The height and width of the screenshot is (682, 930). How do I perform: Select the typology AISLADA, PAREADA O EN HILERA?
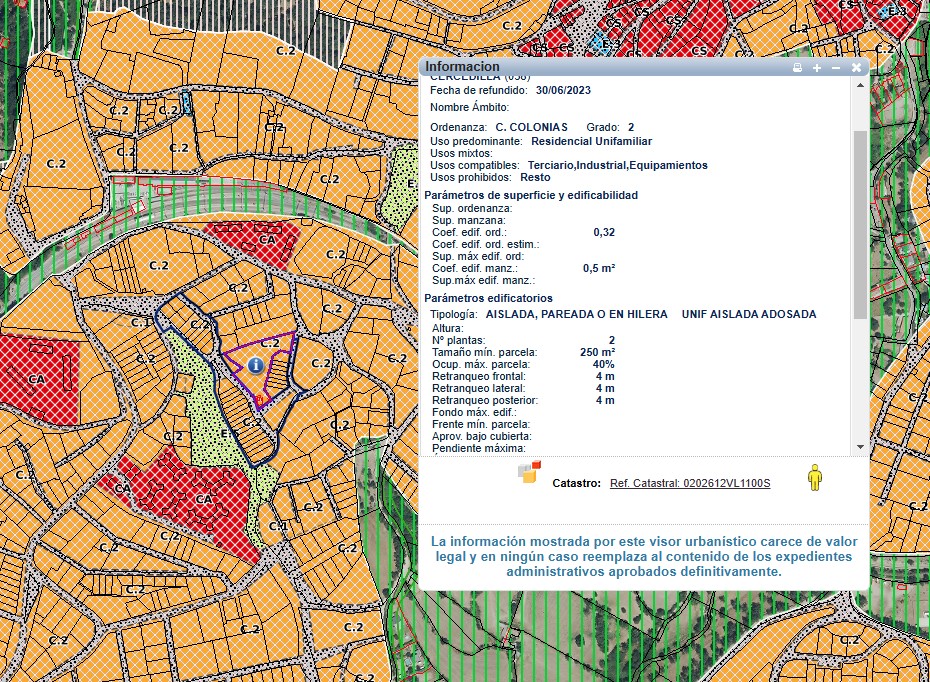[x=577, y=314]
